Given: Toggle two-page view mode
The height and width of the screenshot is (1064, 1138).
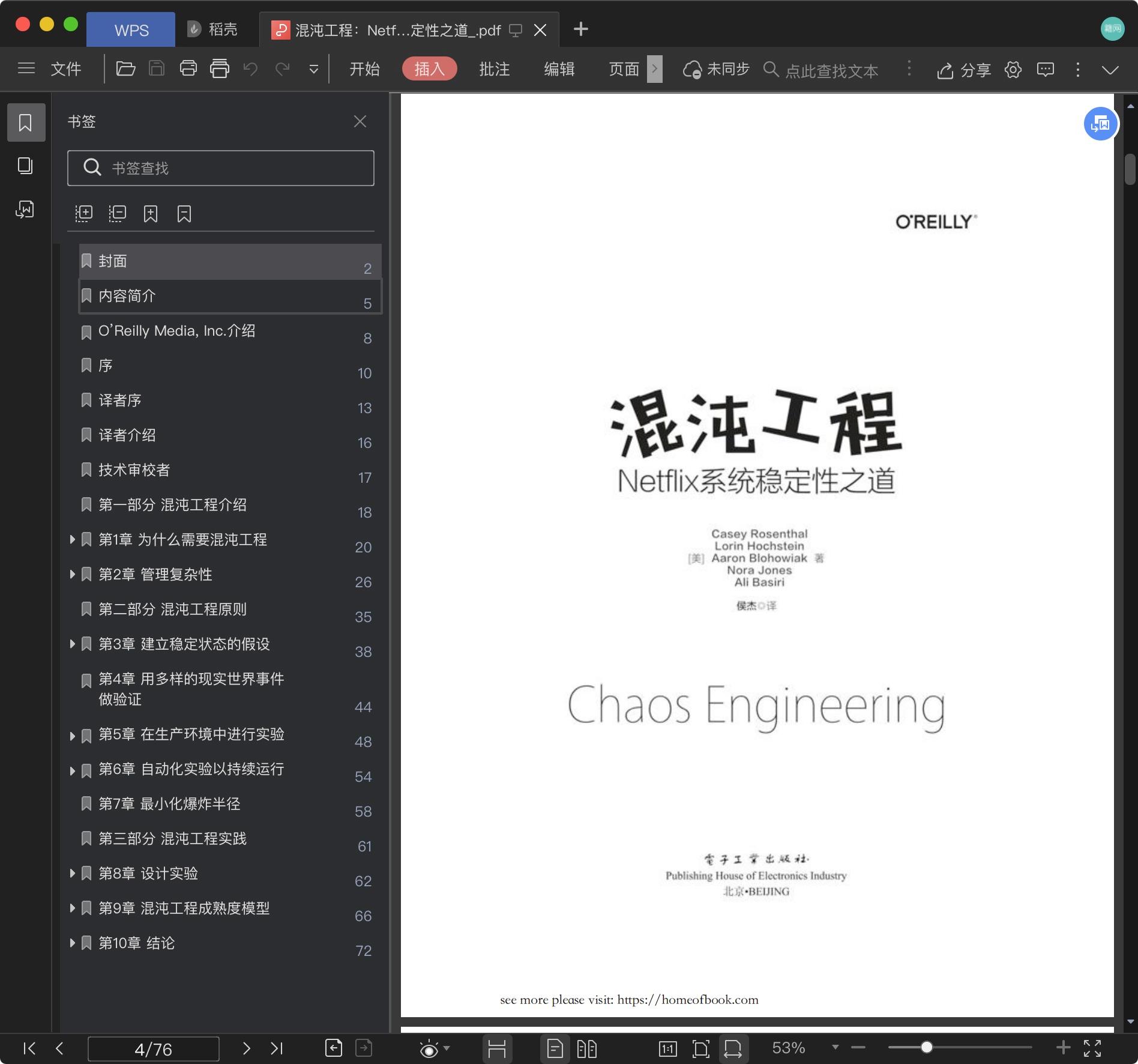Looking at the screenshot, I should coord(586,1048).
